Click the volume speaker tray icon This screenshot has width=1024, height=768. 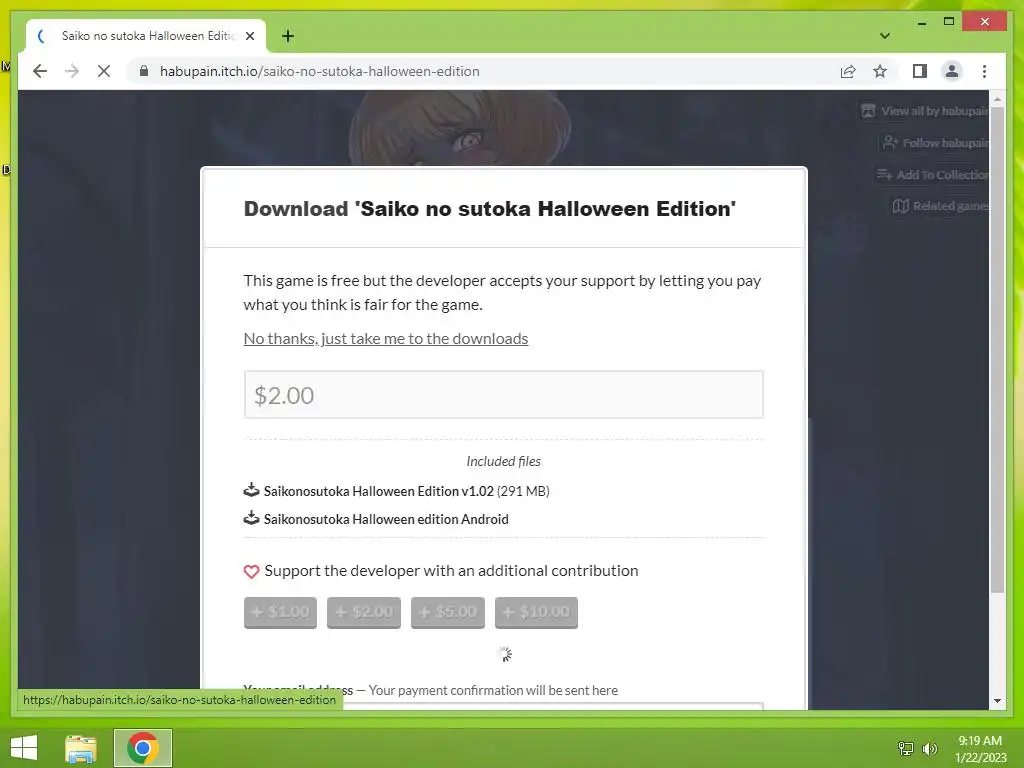point(930,748)
